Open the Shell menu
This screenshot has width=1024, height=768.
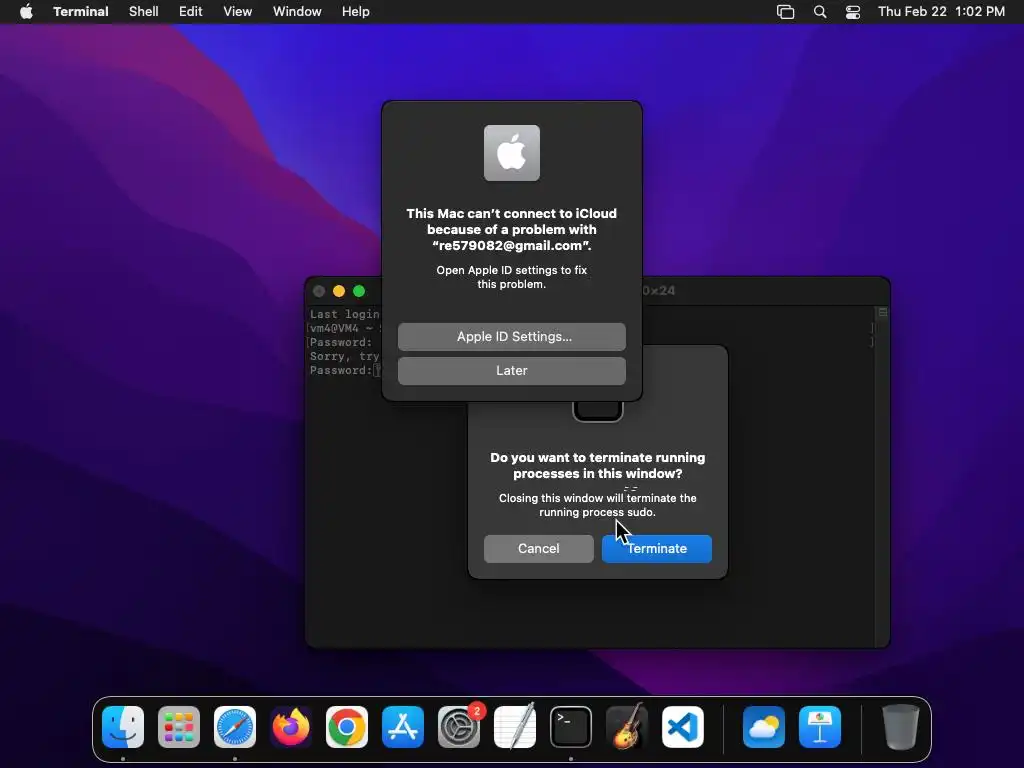(144, 12)
